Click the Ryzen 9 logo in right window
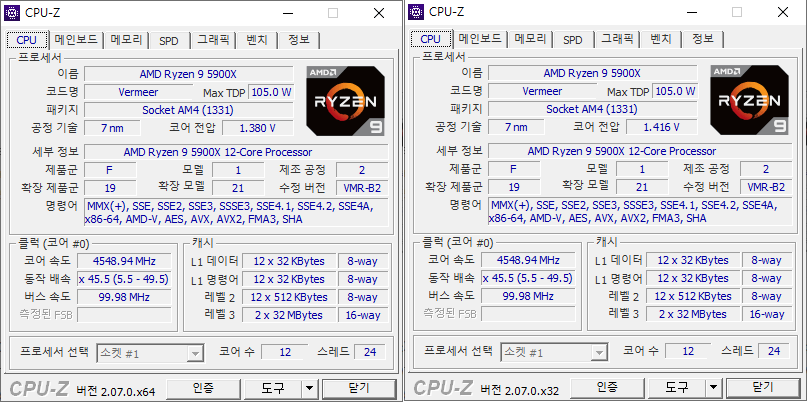This screenshot has width=807, height=402. pos(749,100)
